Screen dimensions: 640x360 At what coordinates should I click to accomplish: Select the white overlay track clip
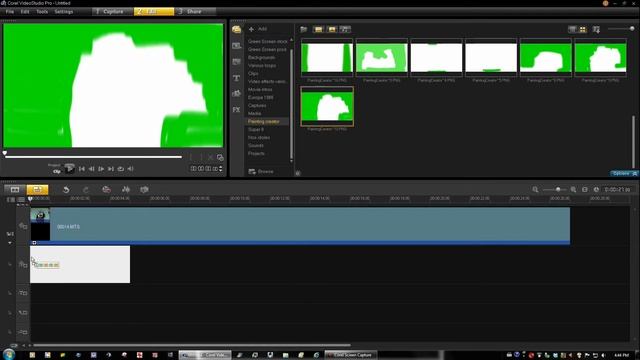tap(80, 264)
